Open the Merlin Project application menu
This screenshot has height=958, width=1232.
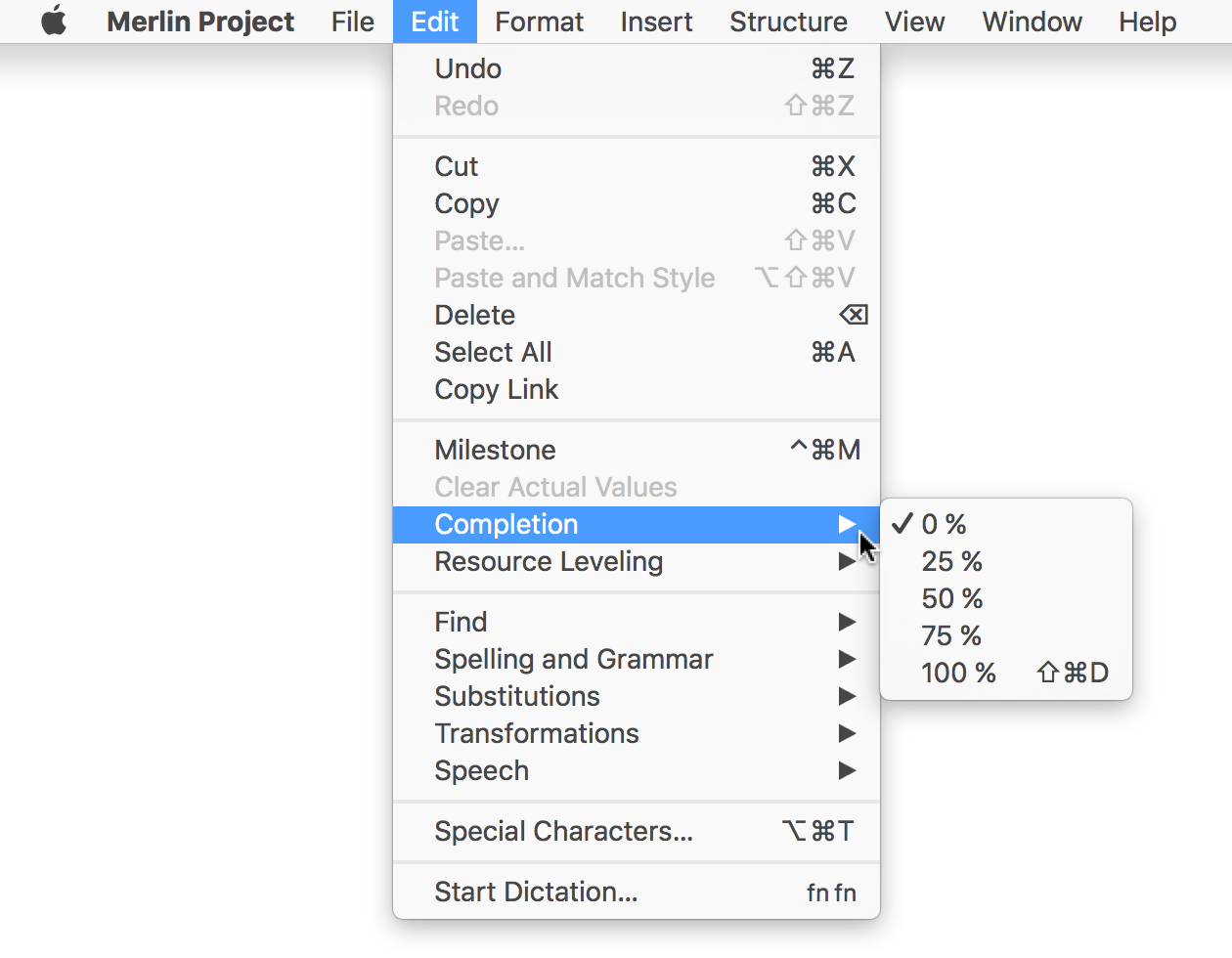point(200,22)
